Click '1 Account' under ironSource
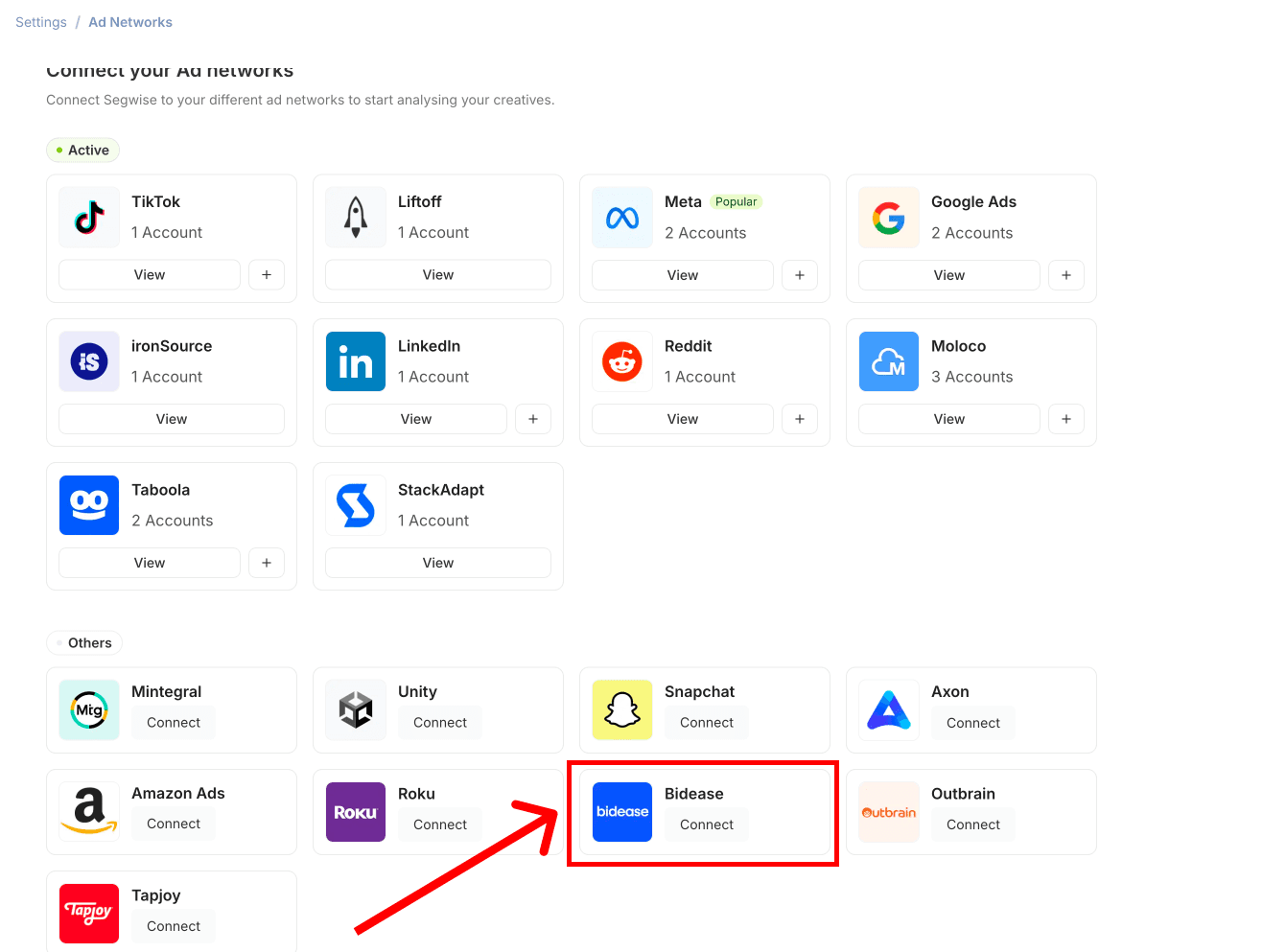1263x952 pixels. pos(167,377)
